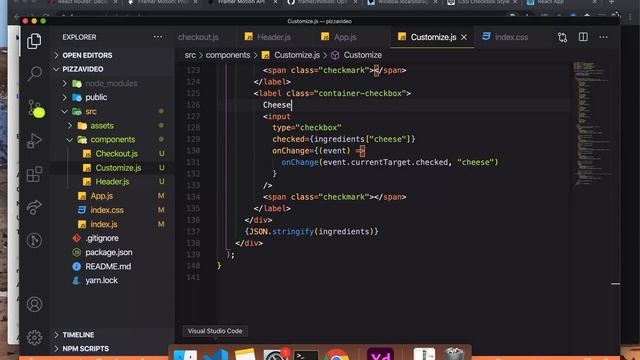
Task: Open the Manage settings gear
Action: 34,338
